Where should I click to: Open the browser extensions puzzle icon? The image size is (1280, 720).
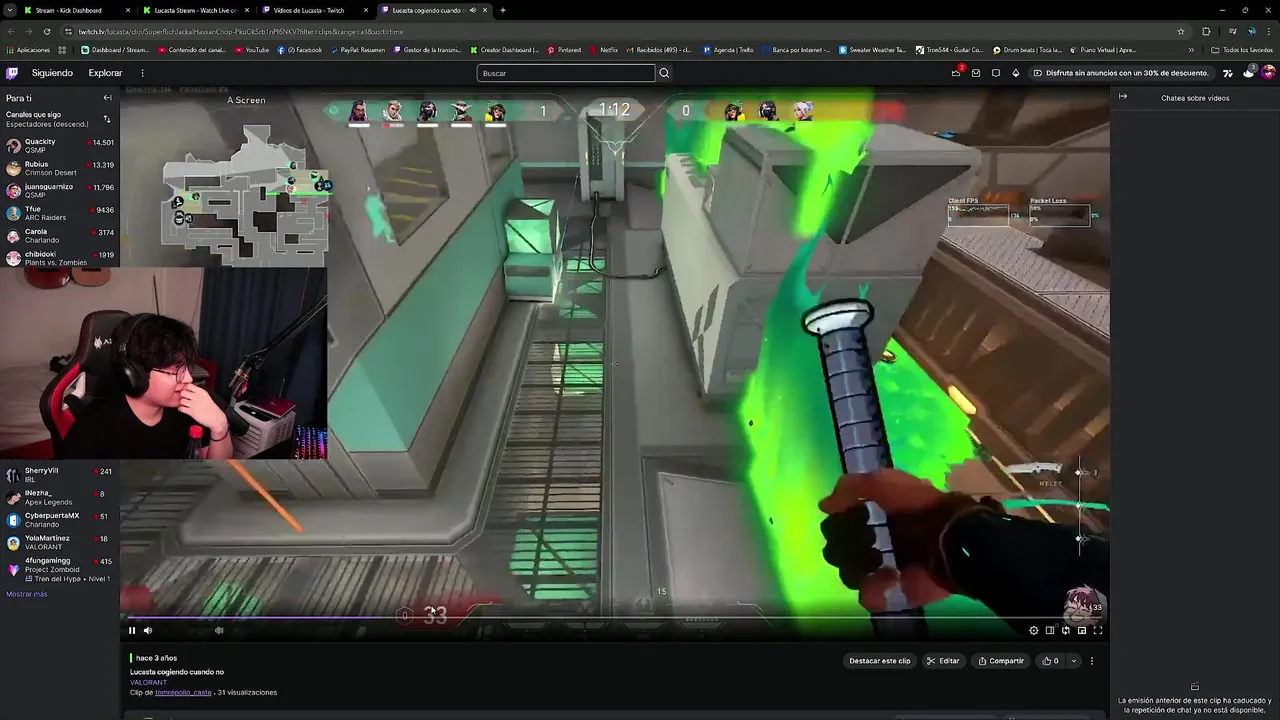coord(1206,31)
